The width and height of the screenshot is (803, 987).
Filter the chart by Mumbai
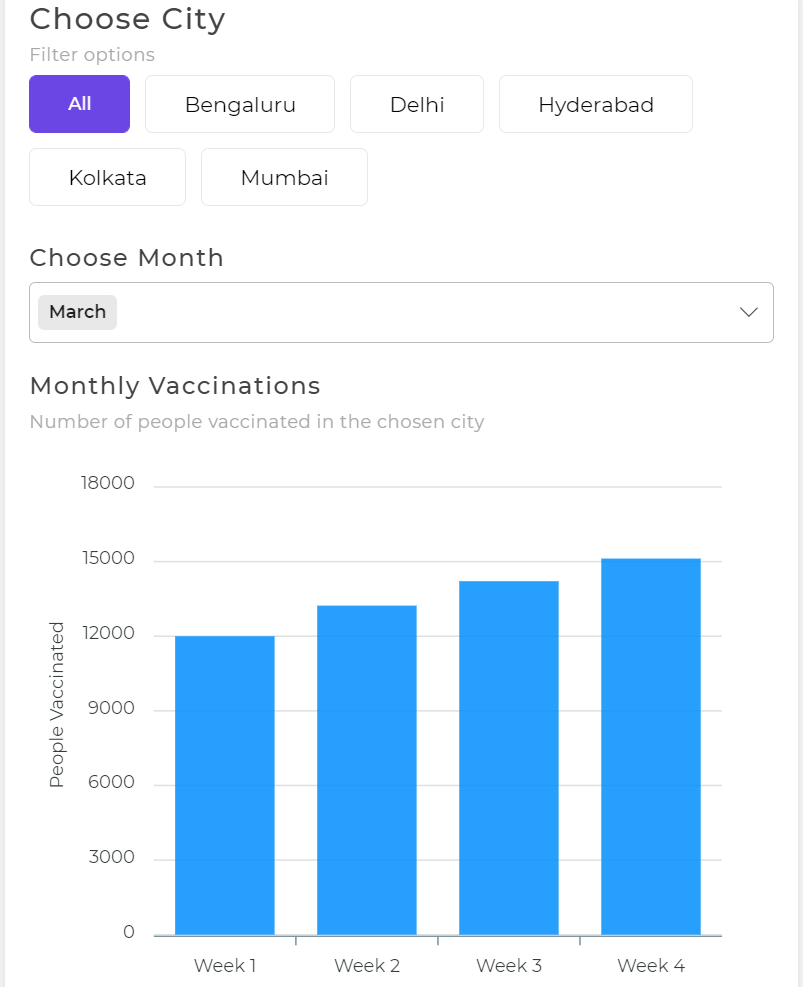click(284, 178)
